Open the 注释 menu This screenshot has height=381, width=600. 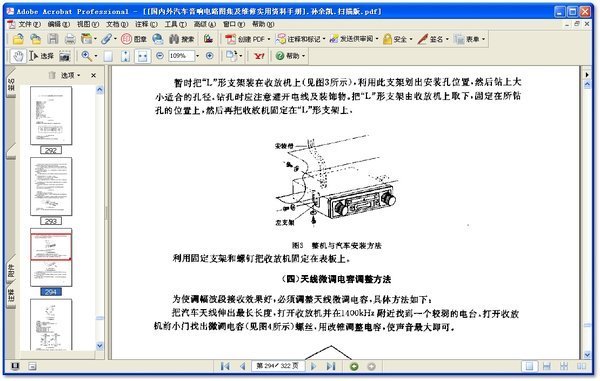pyautogui.click(x=146, y=24)
